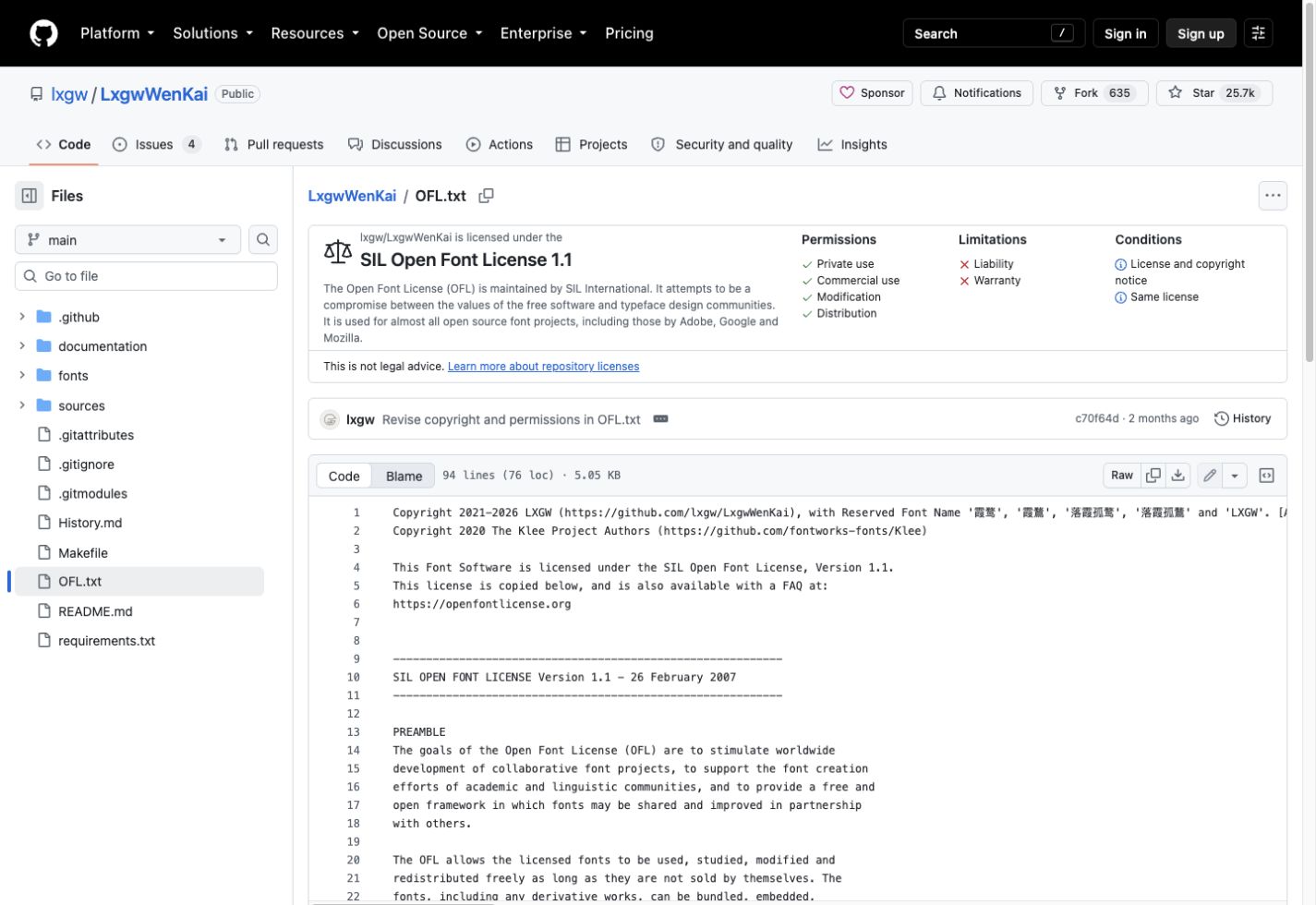The width and height of the screenshot is (1316, 905).
Task: Search files with the magnifier button
Action: [x=263, y=240]
